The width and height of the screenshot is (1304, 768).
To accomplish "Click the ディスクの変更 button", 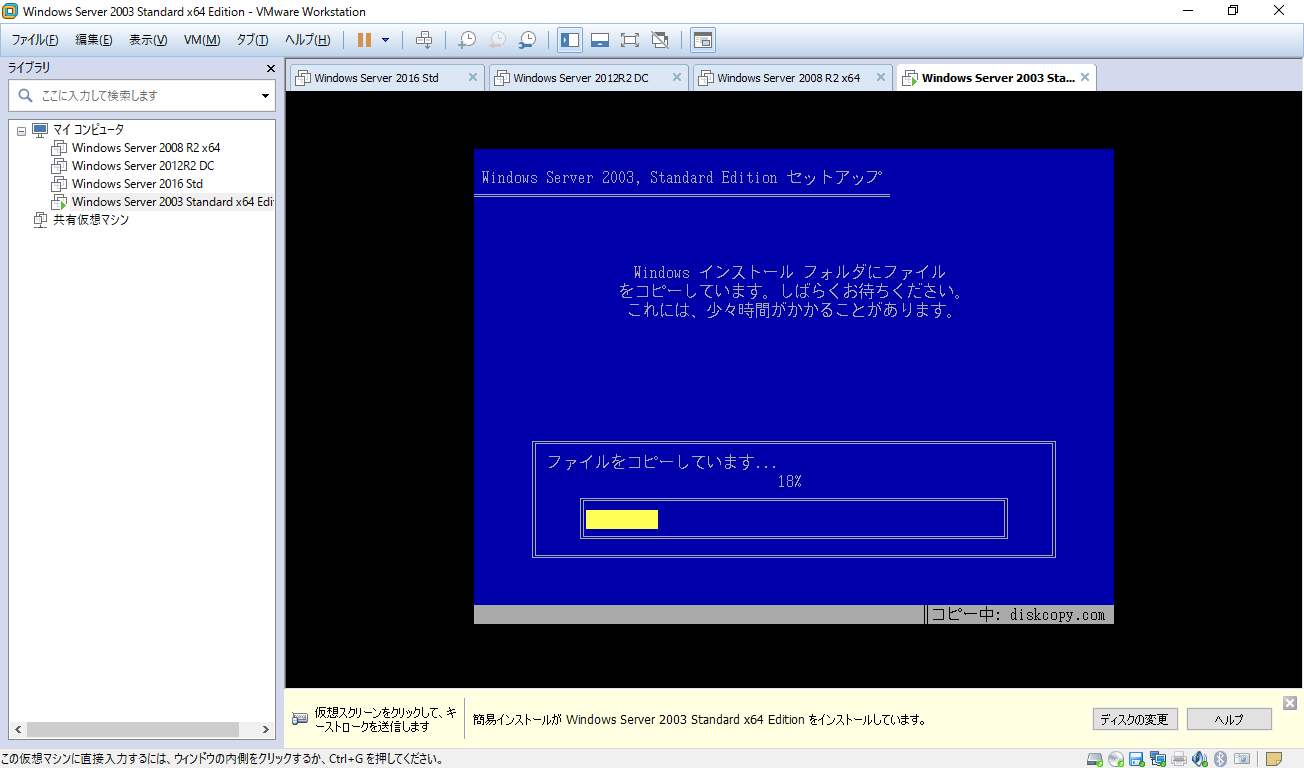I will click(x=1134, y=719).
